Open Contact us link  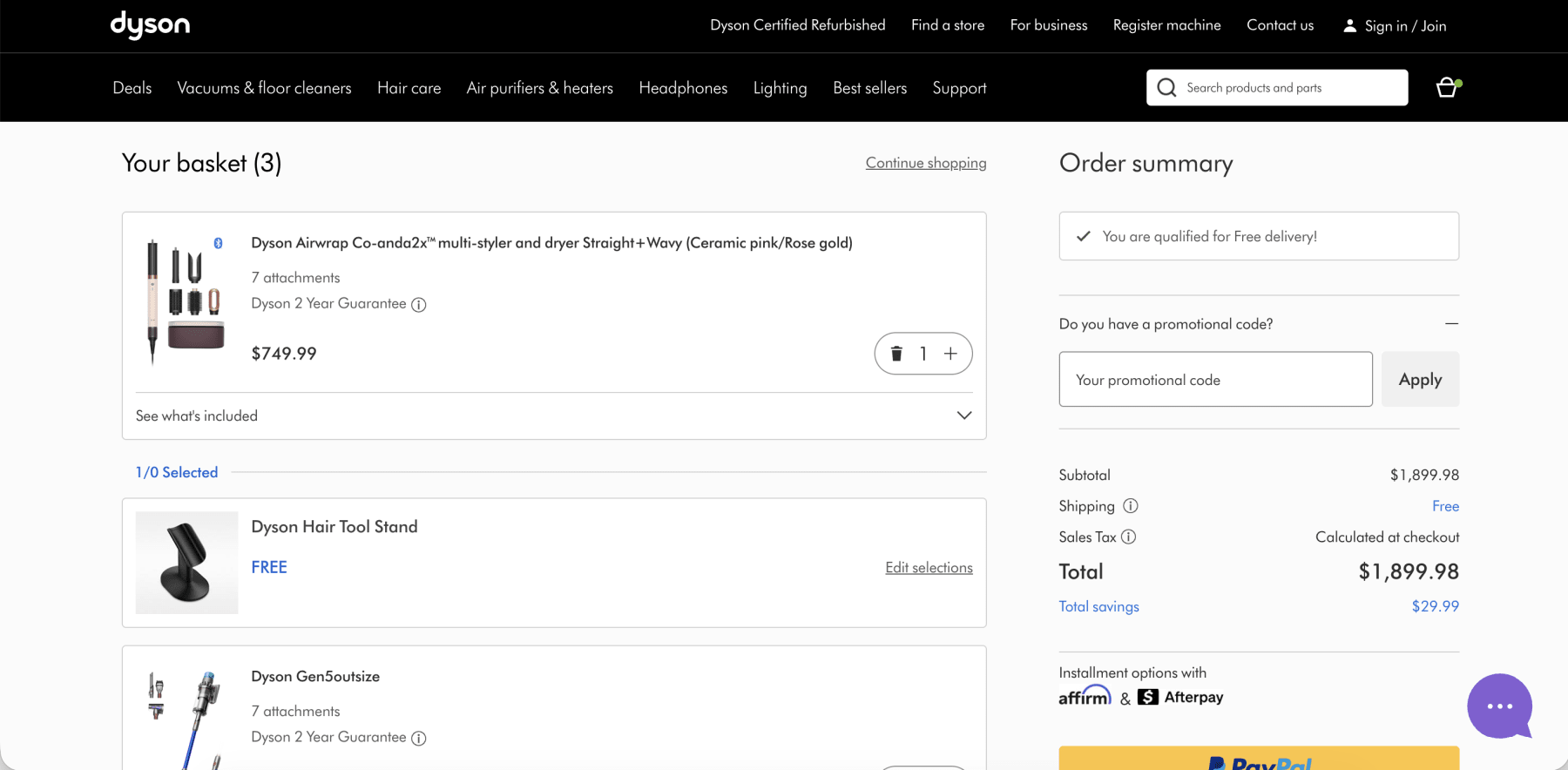pos(1280,25)
